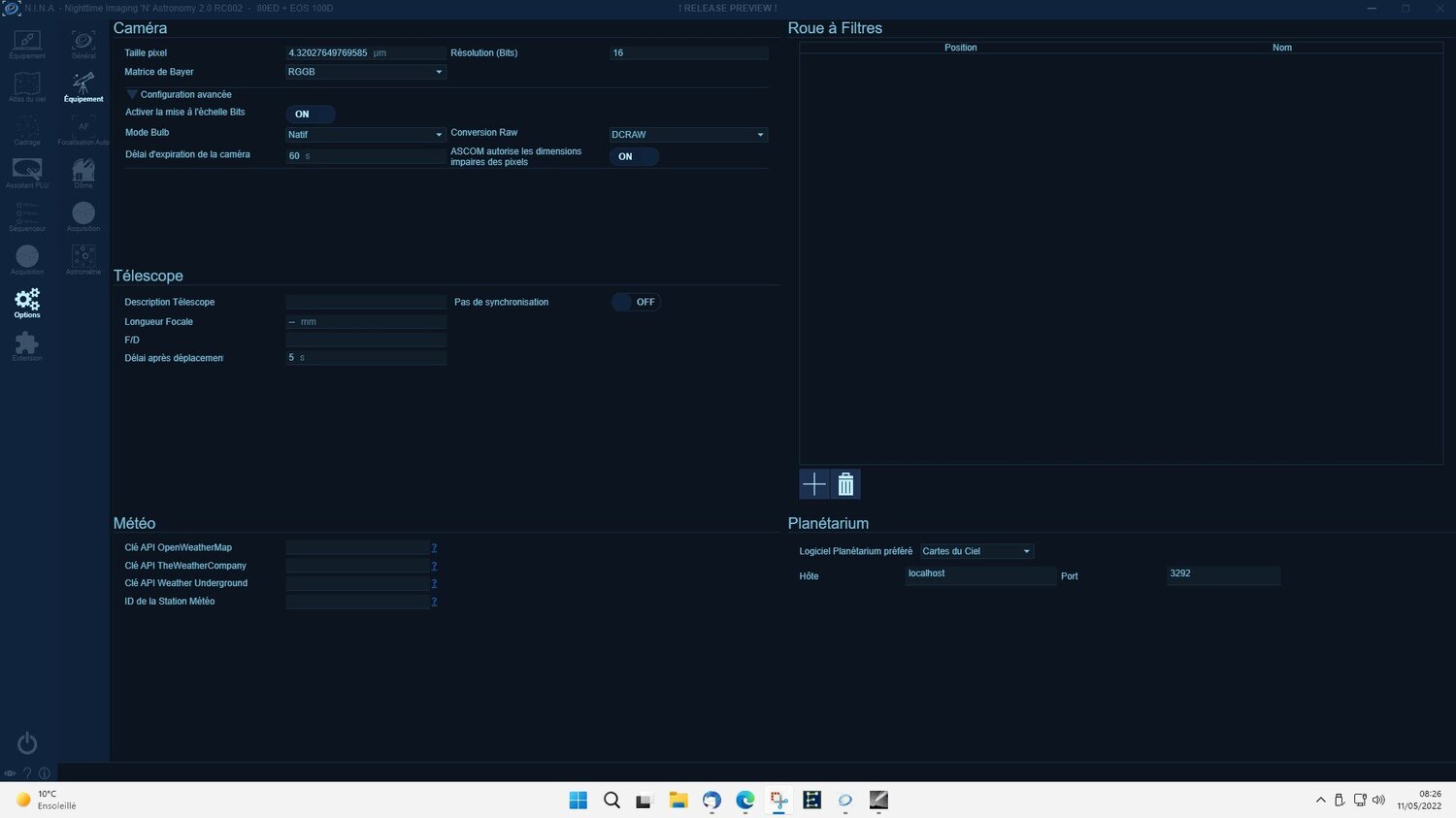Click inside the Port field showing 3292
The width and height of the screenshot is (1456, 818).
[x=1223, y=575]
